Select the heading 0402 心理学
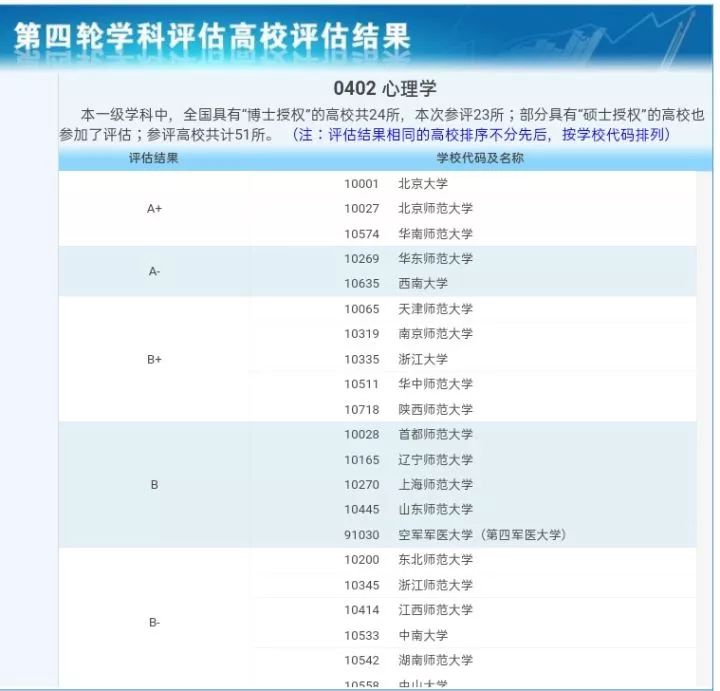 coord(385,88)
